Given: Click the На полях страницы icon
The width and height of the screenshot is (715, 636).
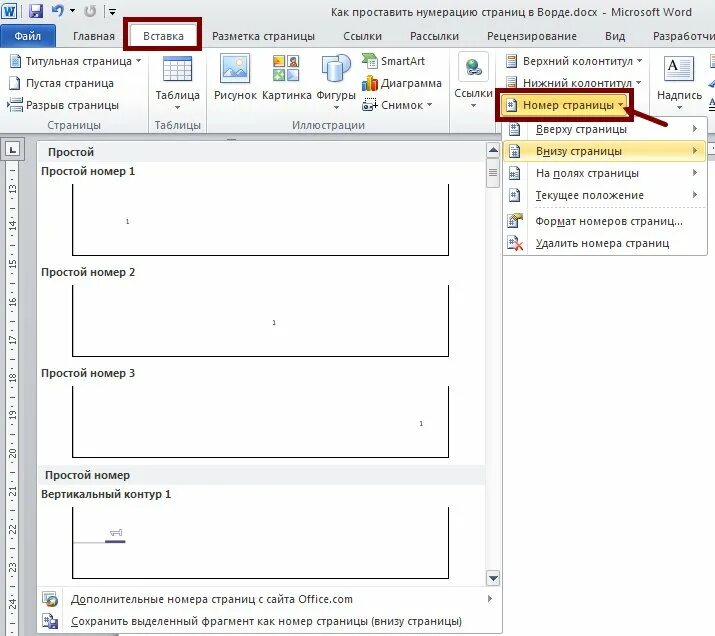Looking at the screenshot, I should [514, 173].
